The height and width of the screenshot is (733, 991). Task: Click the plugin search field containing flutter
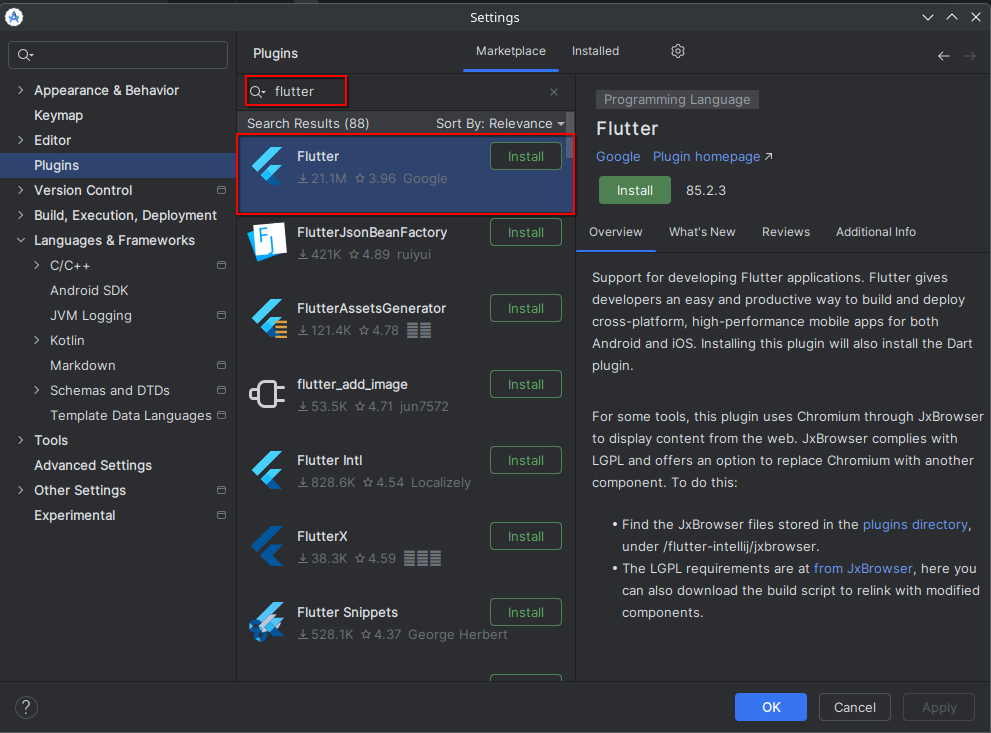click(404, 92)
